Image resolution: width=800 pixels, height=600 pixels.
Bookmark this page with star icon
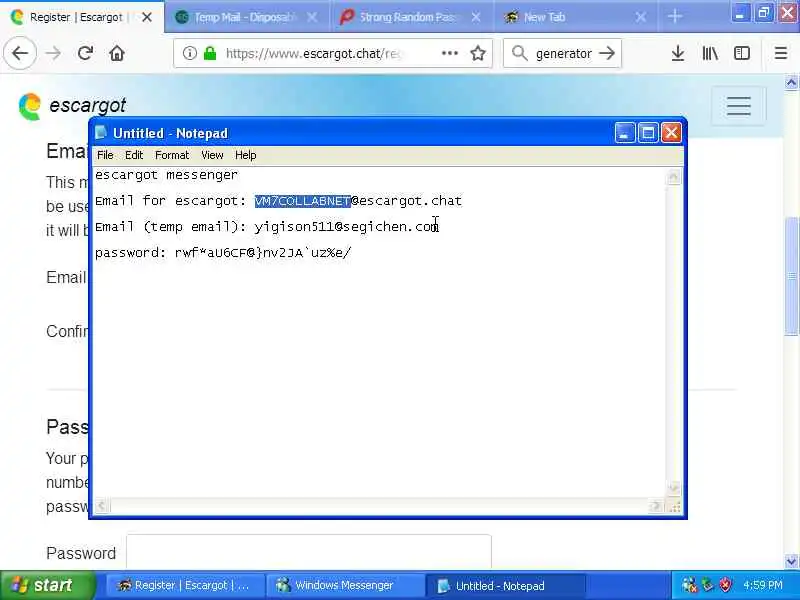pyautogui.click(x=478, y=53)
